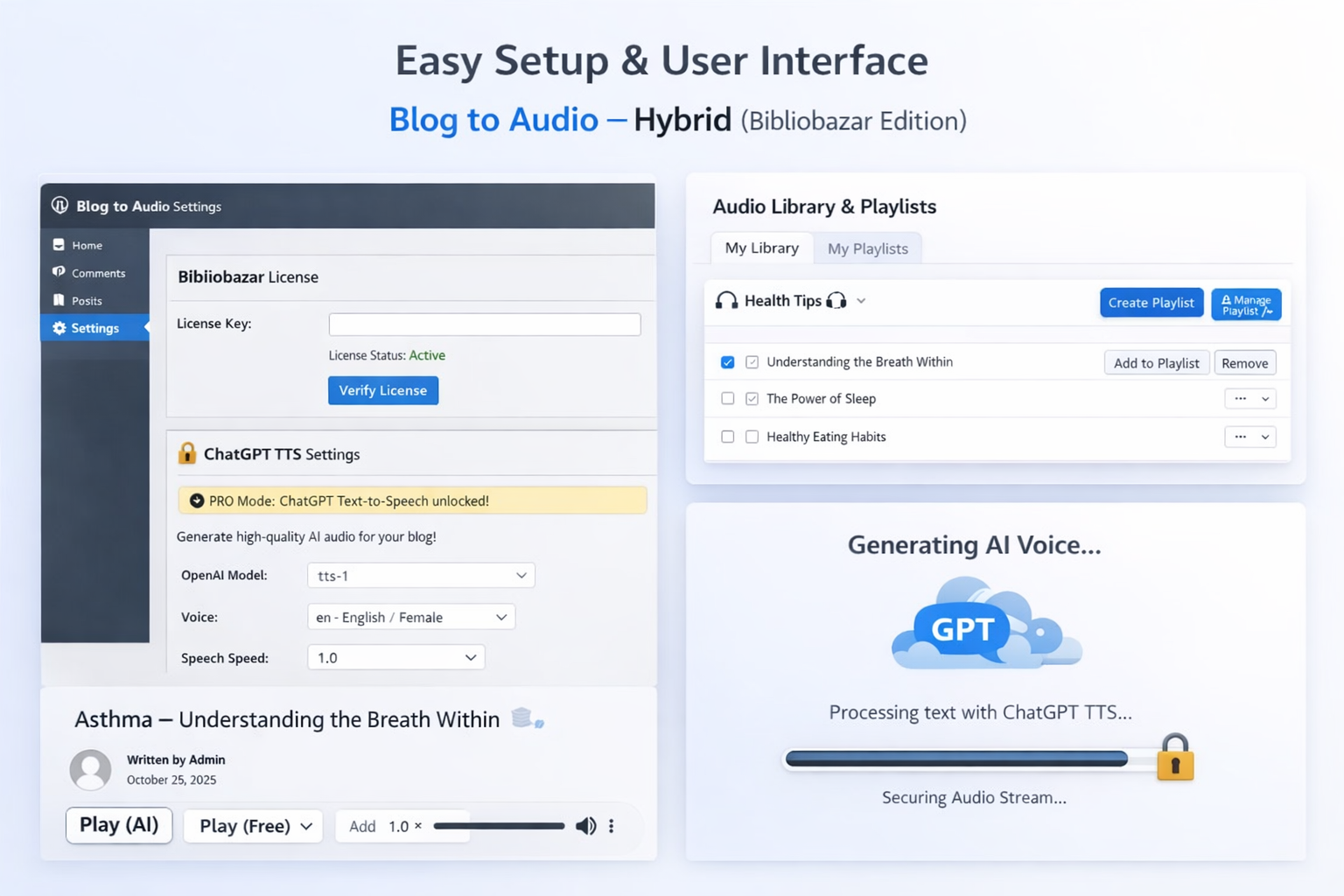
Task: Click the GPT cloud icon
Action: pyautogui.click(x=985, y=625)
